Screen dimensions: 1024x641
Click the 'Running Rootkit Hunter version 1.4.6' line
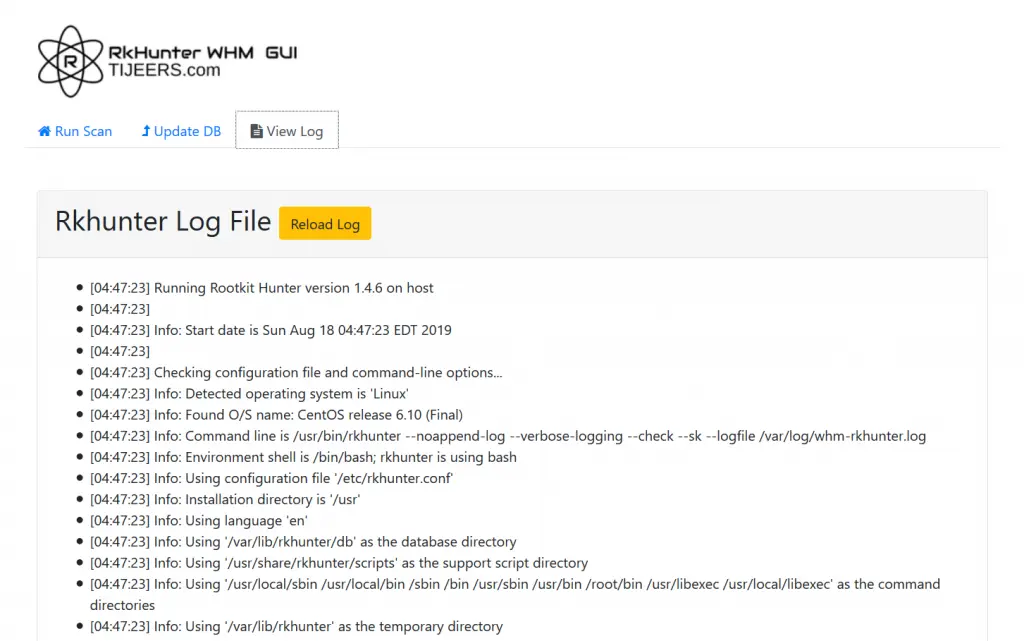click(x=262, y=288)
